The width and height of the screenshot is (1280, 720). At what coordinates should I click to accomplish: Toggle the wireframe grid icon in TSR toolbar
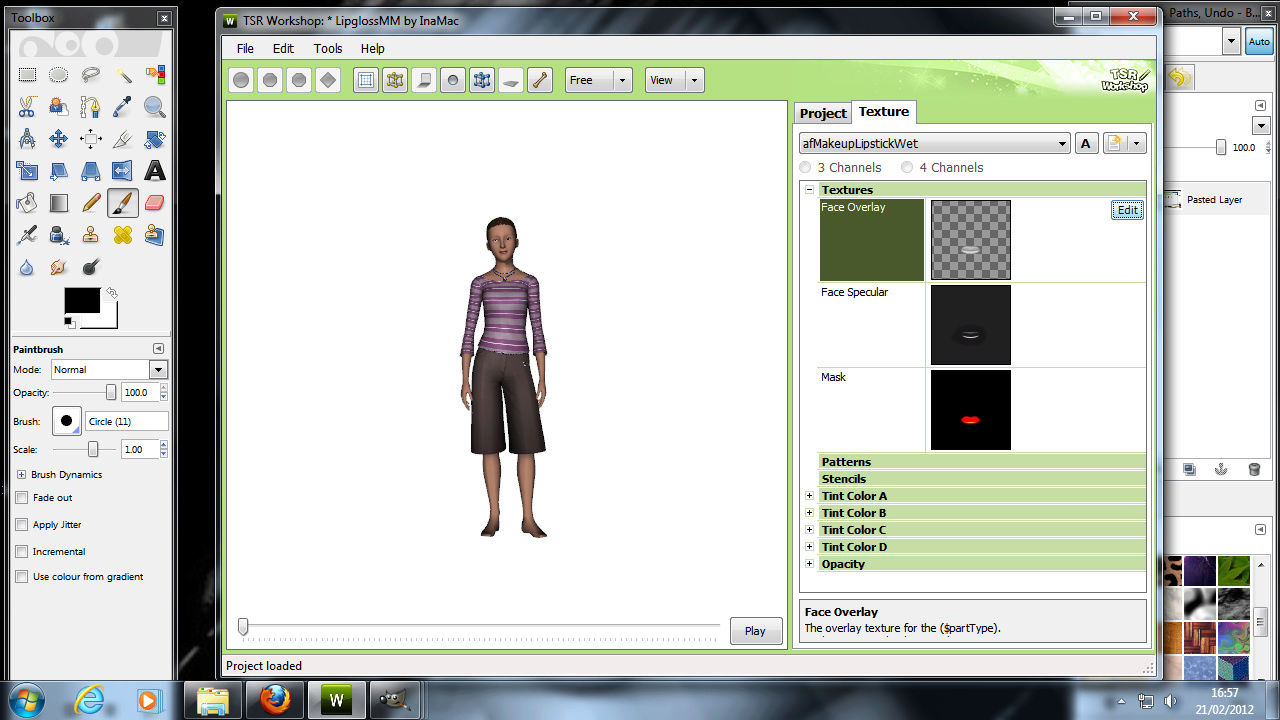tap(366, 80)
